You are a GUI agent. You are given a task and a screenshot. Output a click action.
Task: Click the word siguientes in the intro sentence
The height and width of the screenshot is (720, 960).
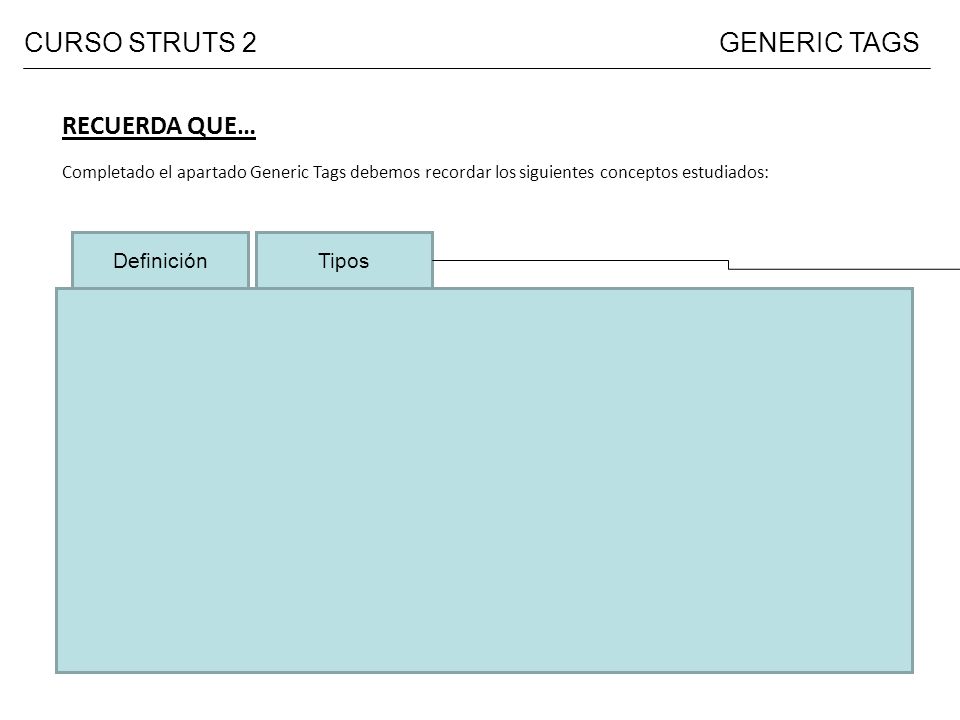557,173
